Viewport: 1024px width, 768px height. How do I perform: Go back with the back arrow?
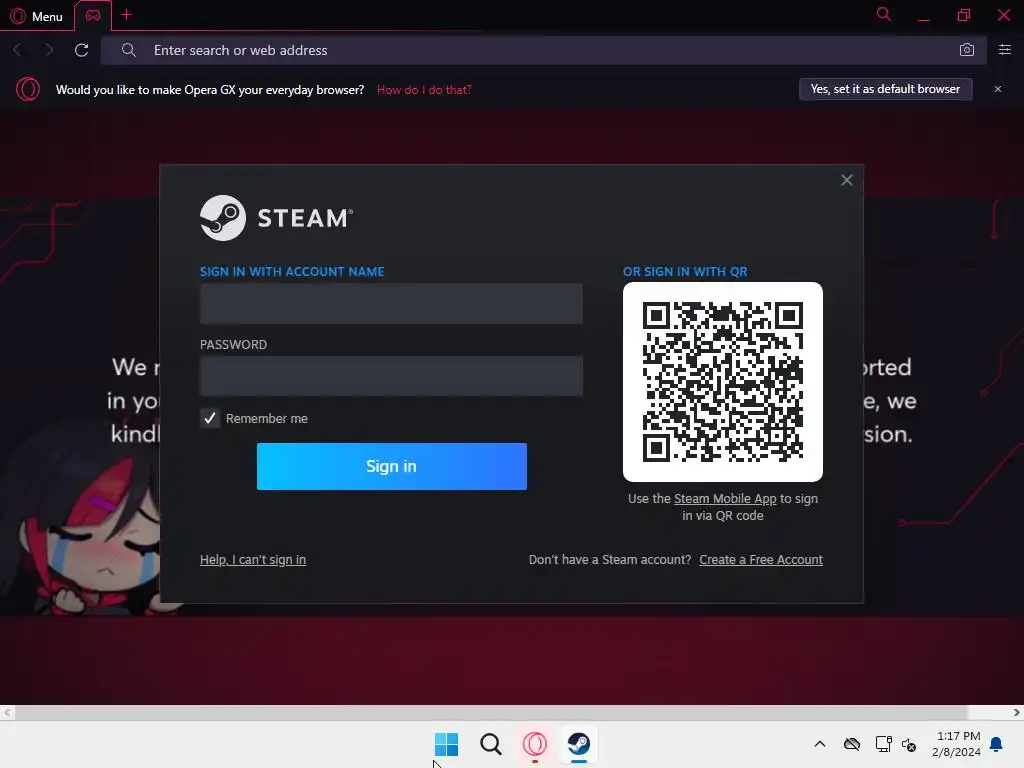pyautogui.click(x=18, y=50)
